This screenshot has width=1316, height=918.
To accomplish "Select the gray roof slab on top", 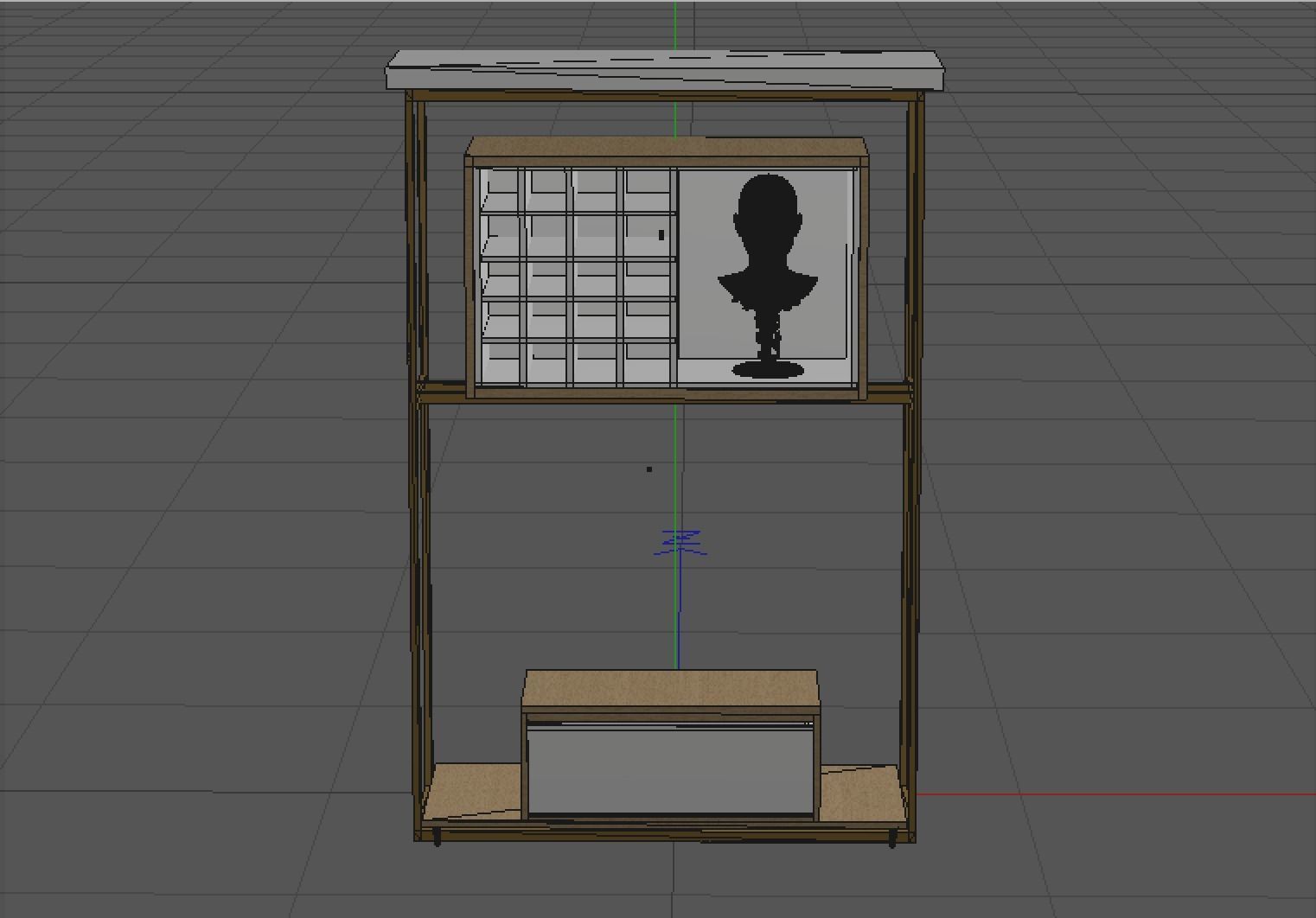I will click(665, 71).
